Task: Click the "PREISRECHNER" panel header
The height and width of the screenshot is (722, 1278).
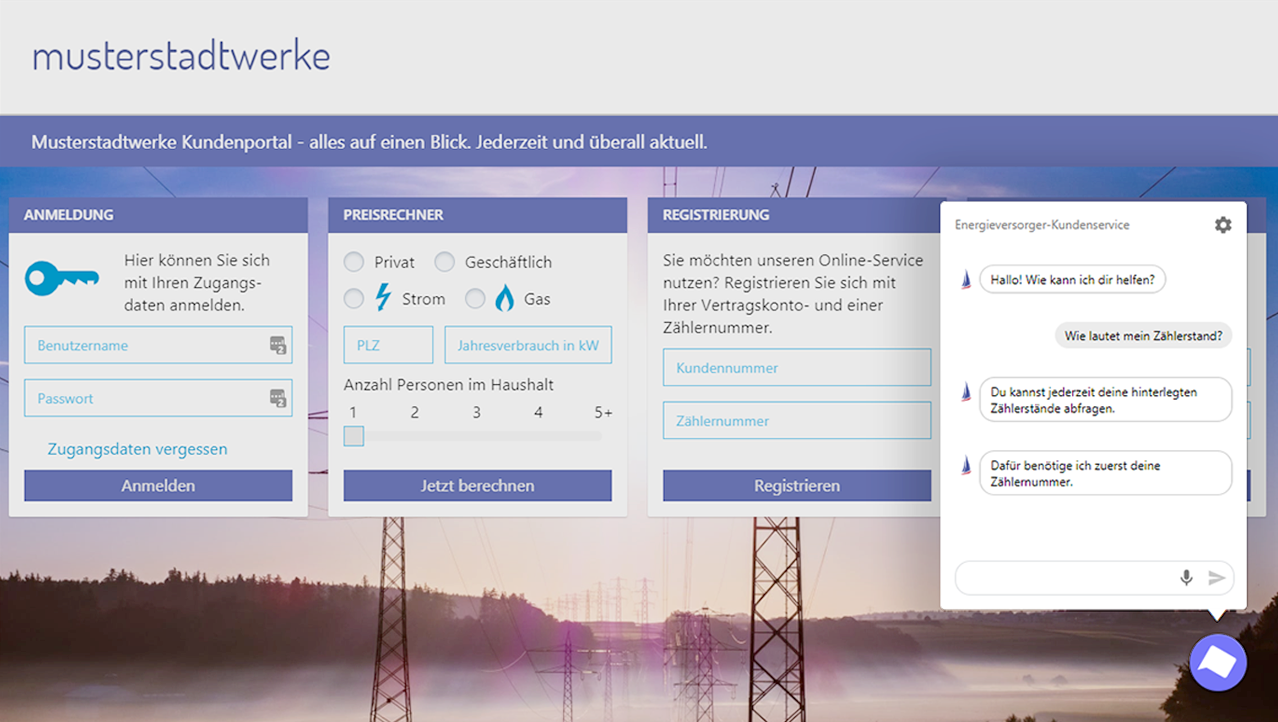Action: coord(478,215)
